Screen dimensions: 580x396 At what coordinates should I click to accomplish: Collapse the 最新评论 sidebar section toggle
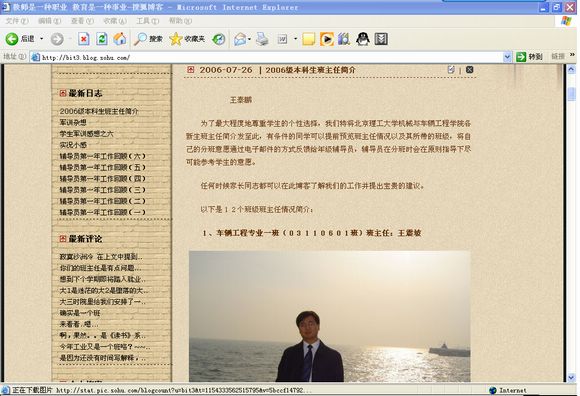63,239
